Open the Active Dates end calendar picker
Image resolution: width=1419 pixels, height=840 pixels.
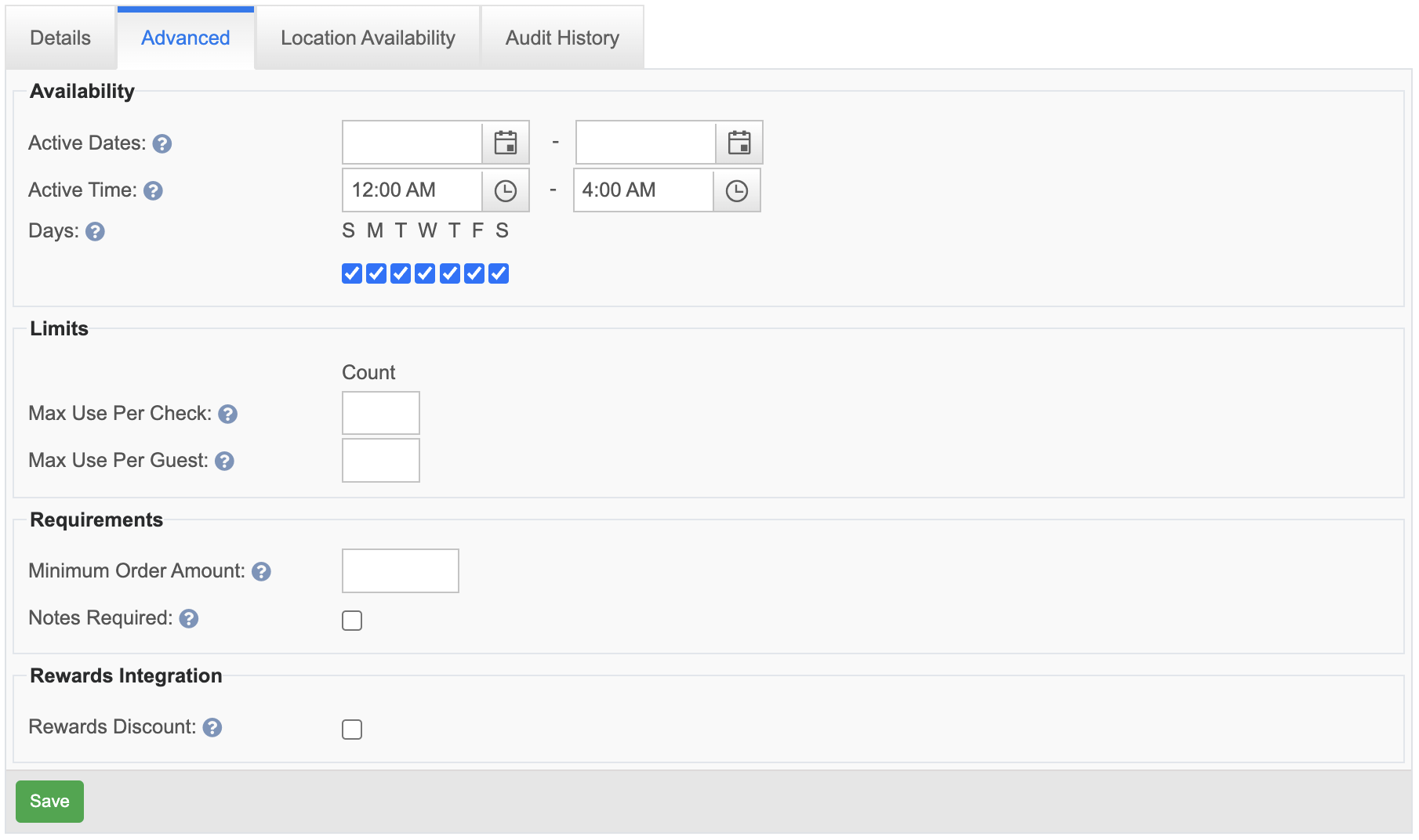click(739, 143)
